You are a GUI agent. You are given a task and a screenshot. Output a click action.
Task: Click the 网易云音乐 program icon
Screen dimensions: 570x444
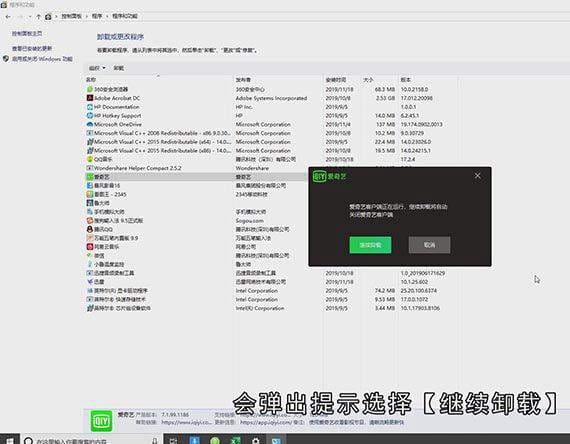tap(90, 247)
